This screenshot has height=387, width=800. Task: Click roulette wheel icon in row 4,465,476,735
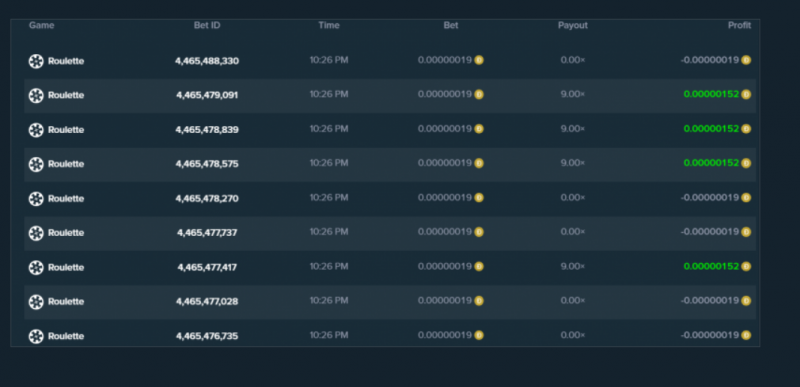coord(36,337)
